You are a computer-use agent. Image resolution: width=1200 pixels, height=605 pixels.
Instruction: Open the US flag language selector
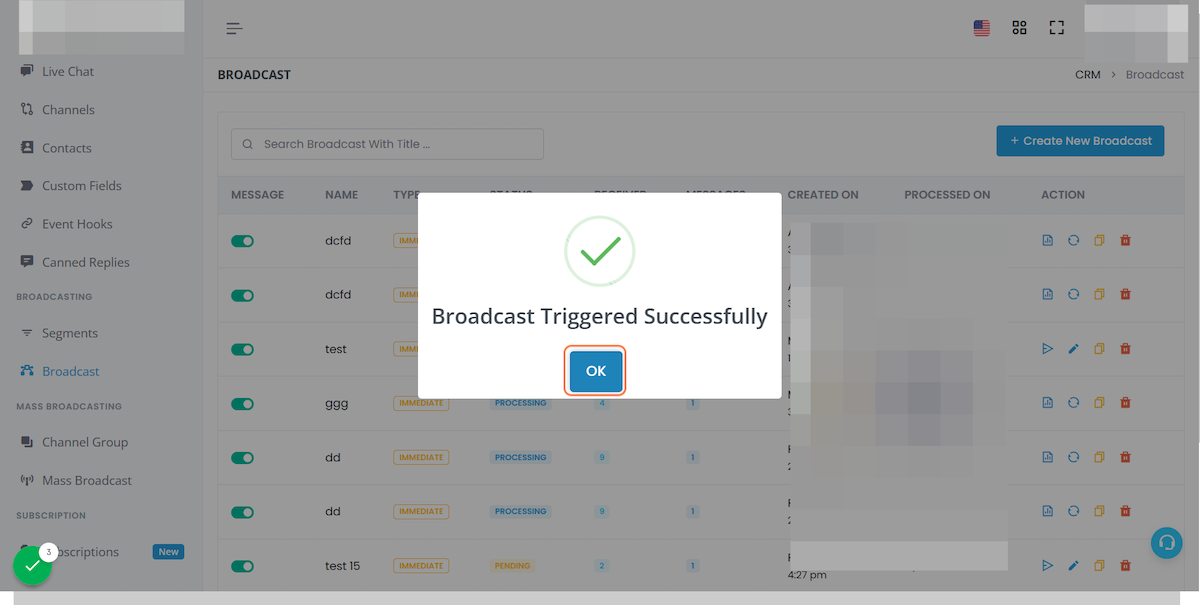click(982, 28)
